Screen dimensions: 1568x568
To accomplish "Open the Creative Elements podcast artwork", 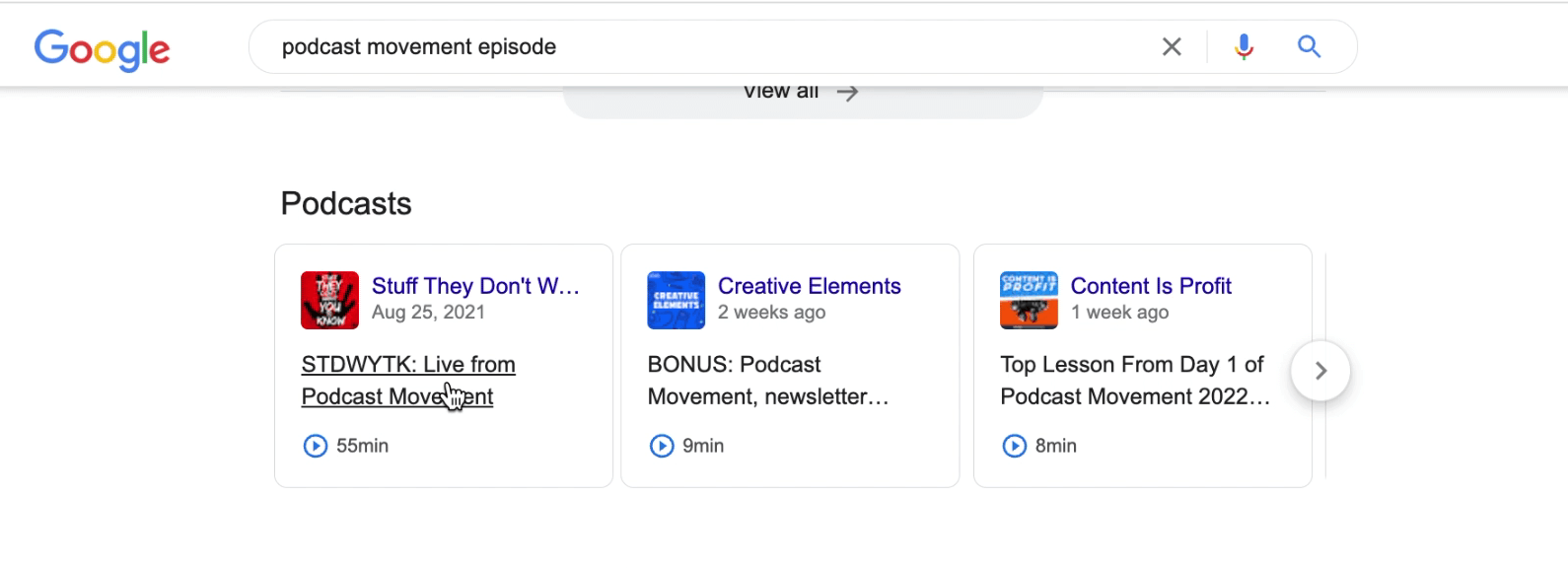I will (676, 300).
